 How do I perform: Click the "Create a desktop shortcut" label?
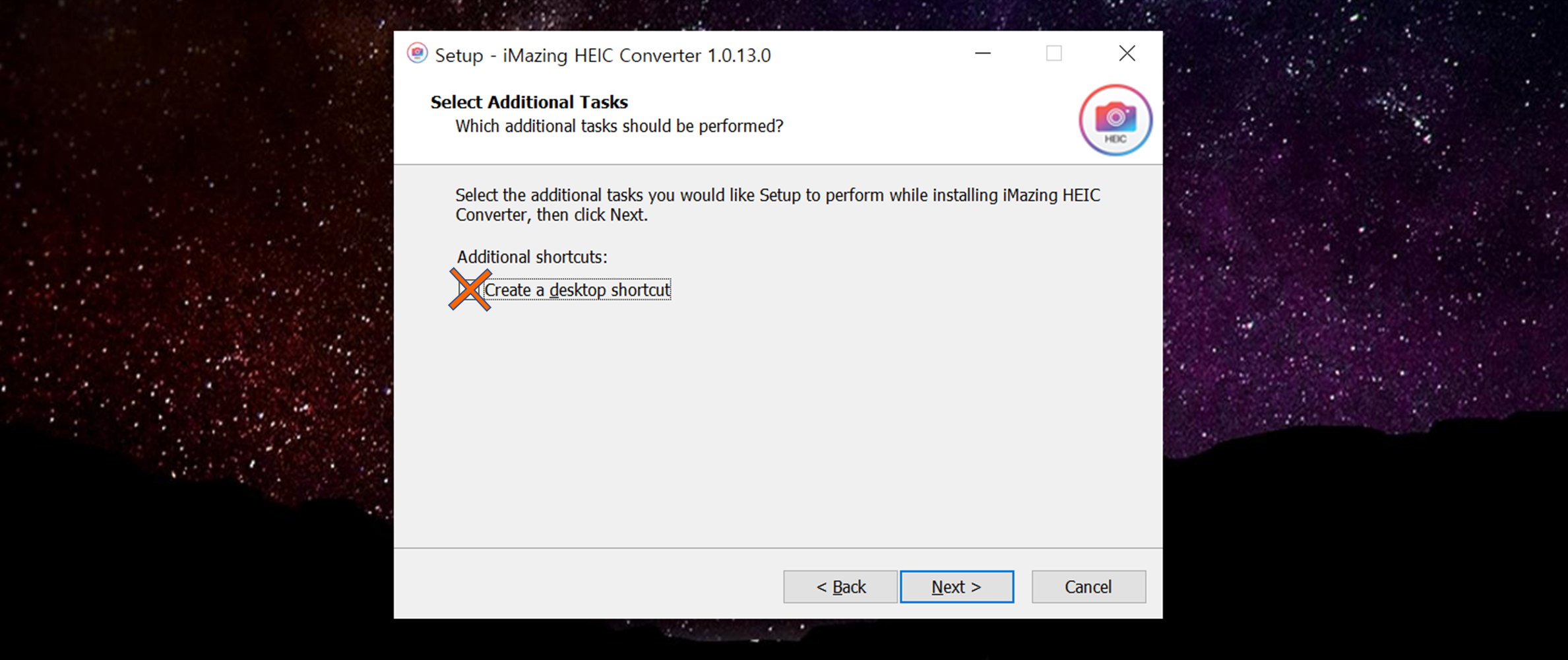coord(577,290)
